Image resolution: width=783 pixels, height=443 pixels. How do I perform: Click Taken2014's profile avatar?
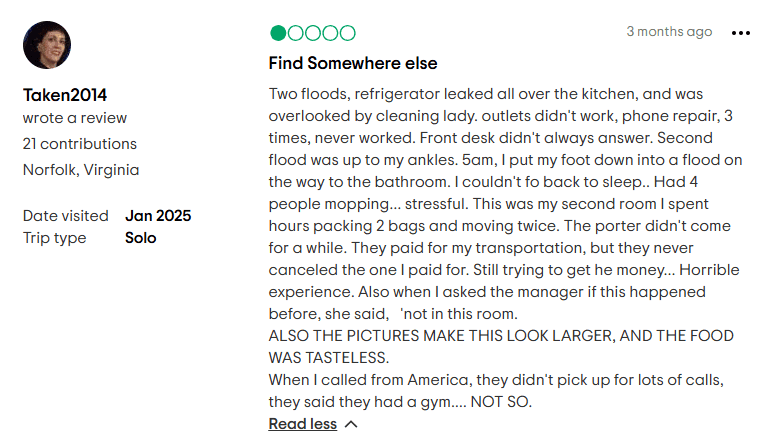(x=47, y=45)
